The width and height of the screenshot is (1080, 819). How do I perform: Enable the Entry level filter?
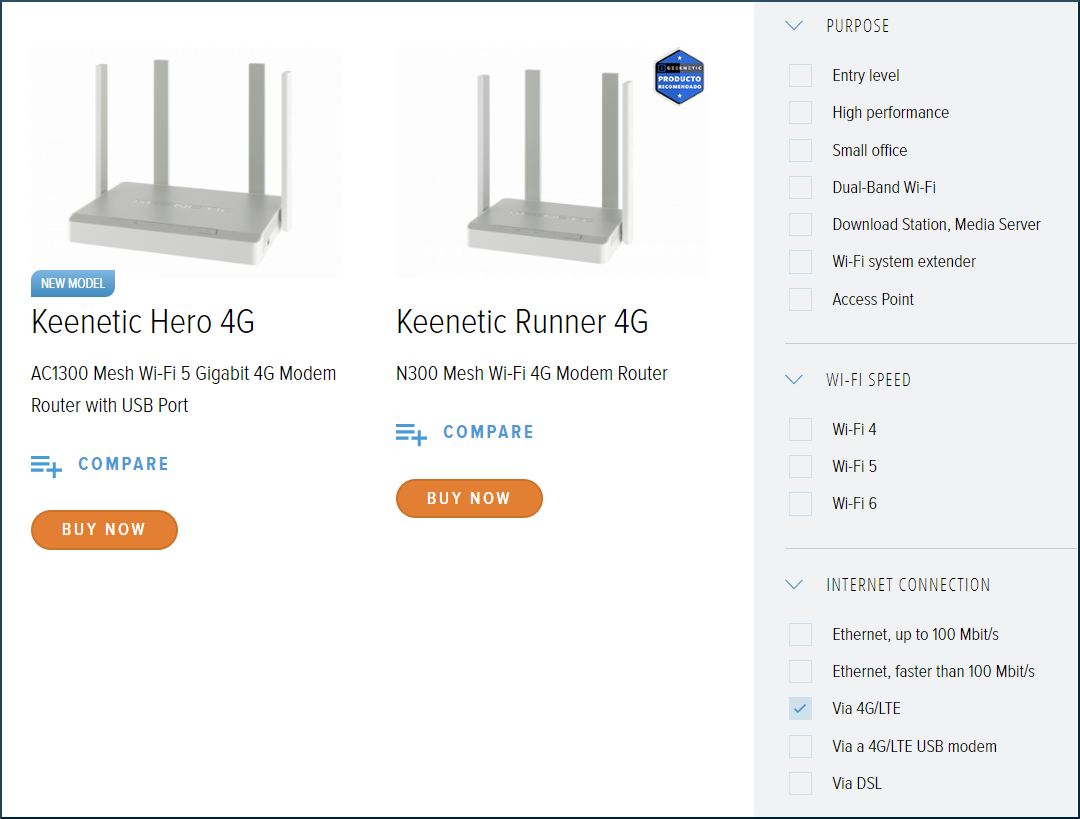point(800,75)
